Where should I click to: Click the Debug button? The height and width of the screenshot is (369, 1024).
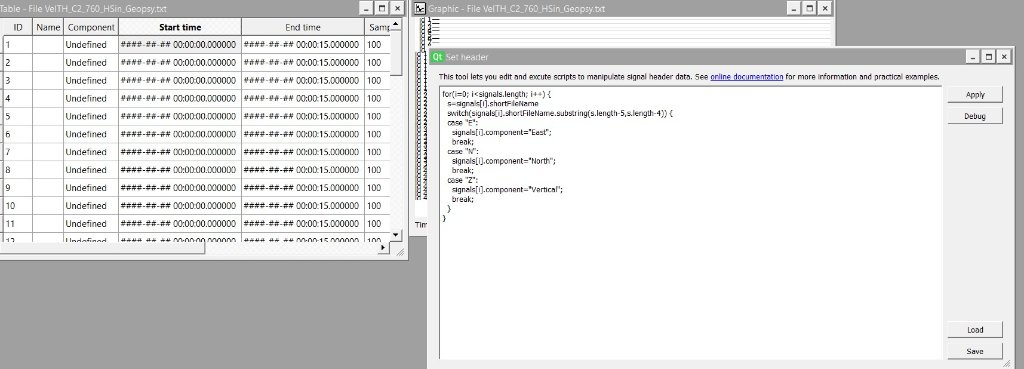[x=975, y=116]
